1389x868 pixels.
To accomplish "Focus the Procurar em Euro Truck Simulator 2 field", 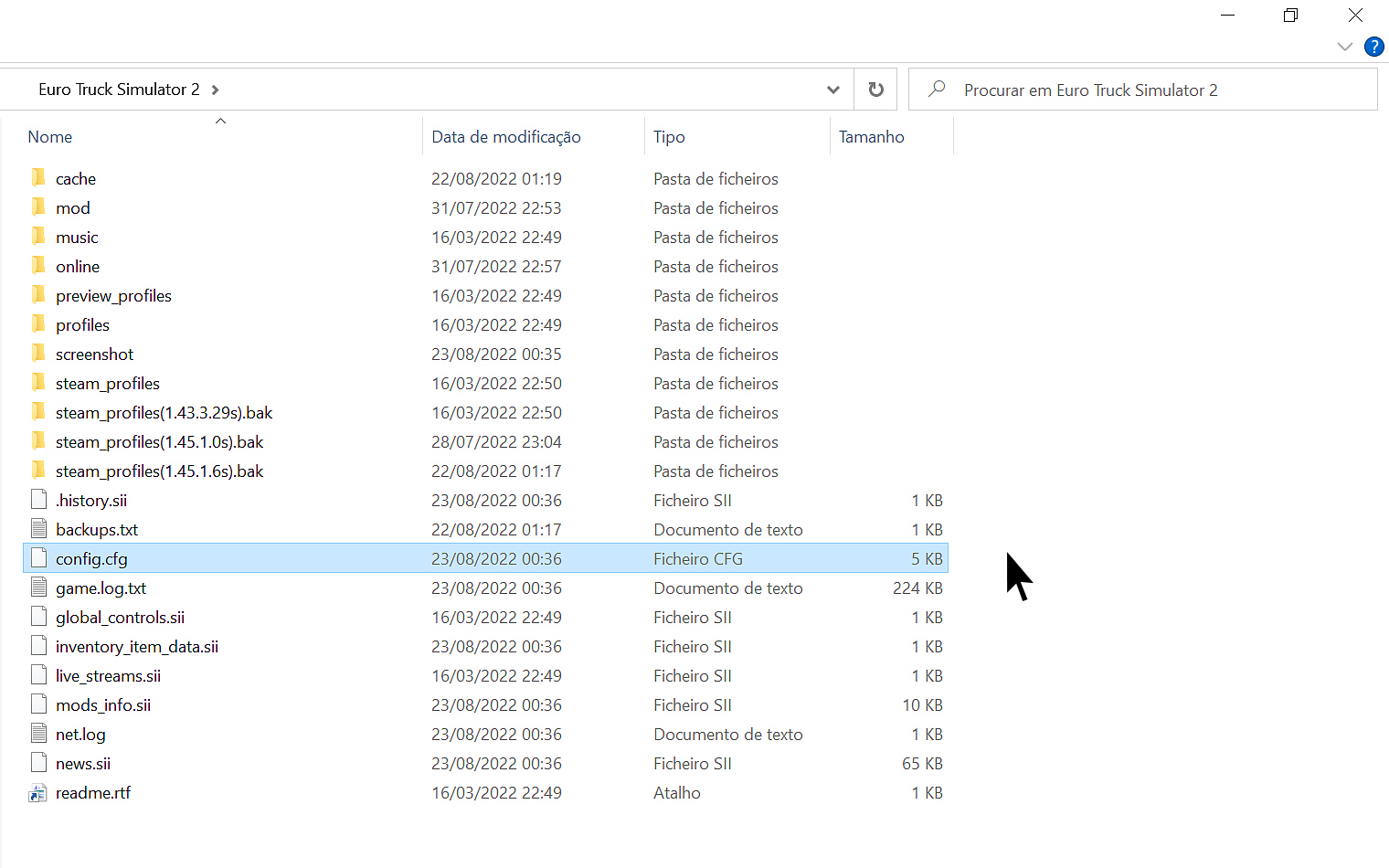I will (x=1143, y=90).
